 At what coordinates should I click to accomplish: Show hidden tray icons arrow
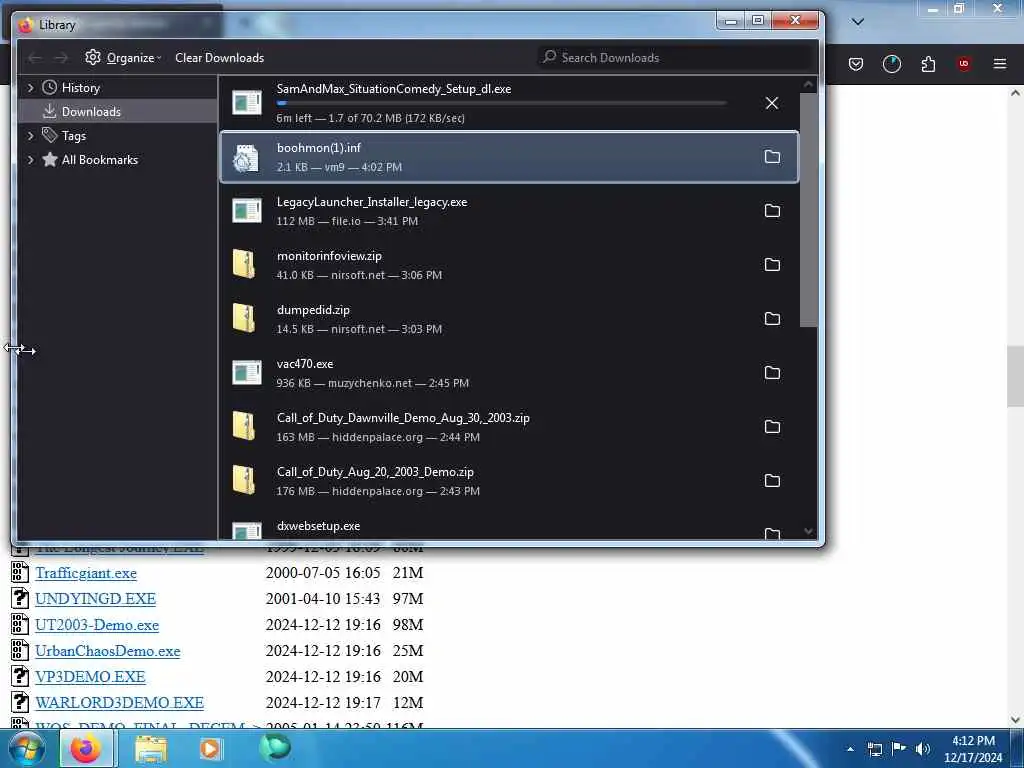[x=850, y=749]
